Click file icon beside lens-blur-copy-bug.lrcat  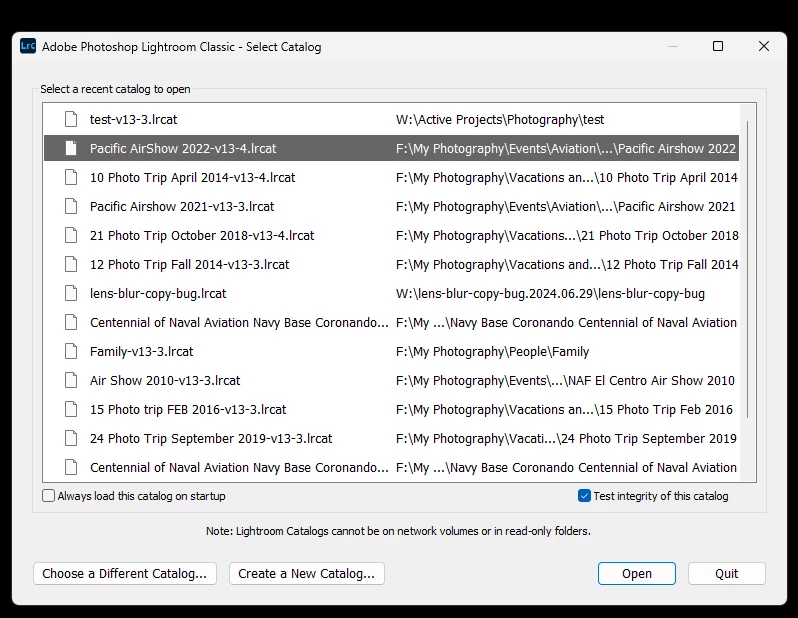(71, 293)
